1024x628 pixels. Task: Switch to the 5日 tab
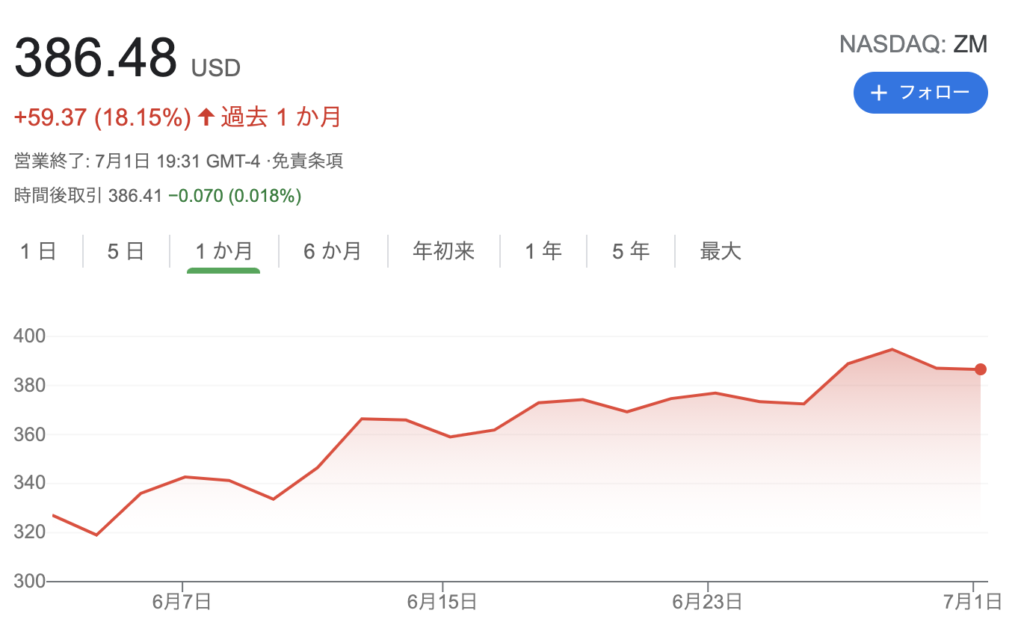point(125,251)
